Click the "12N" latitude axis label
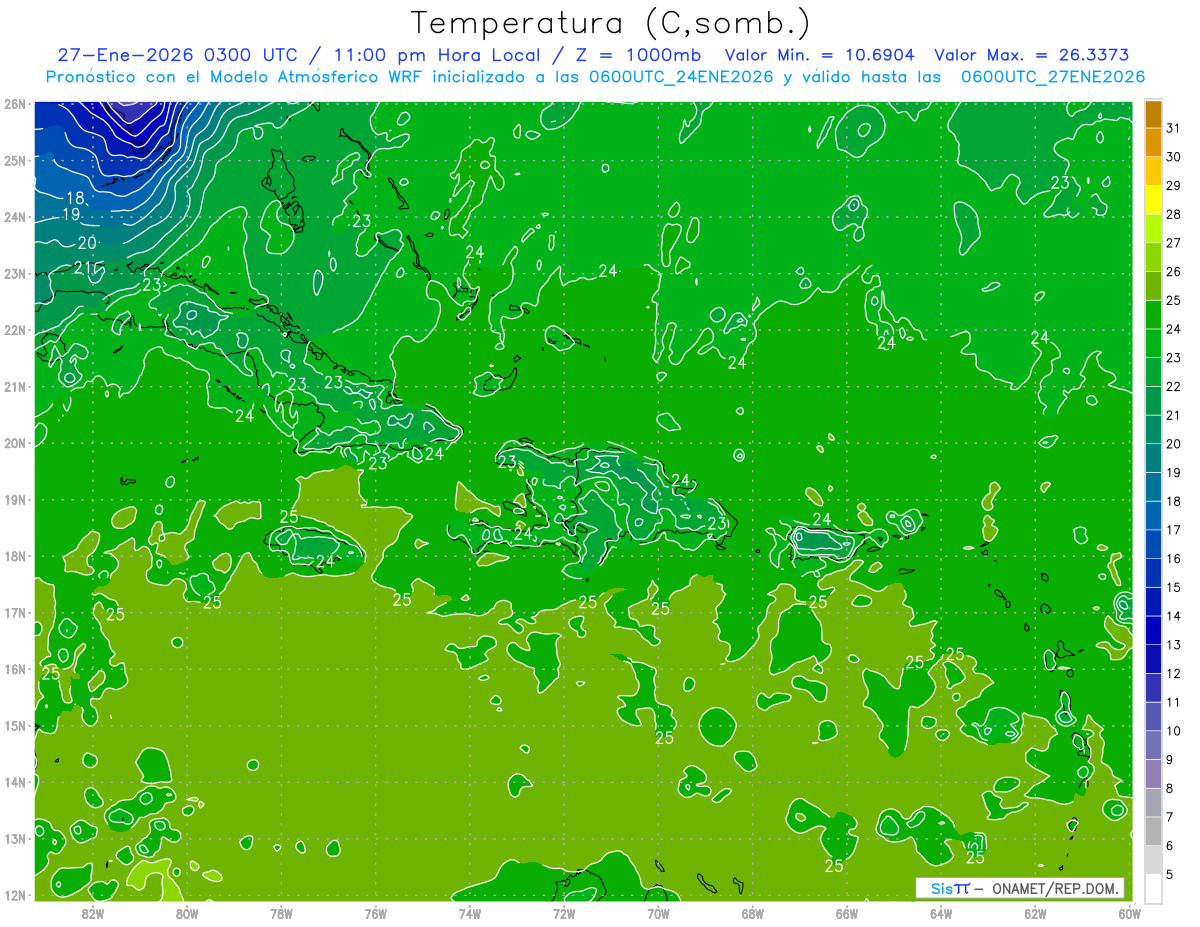This screenshot has width=1200, height=927. [x=15, y=895]
